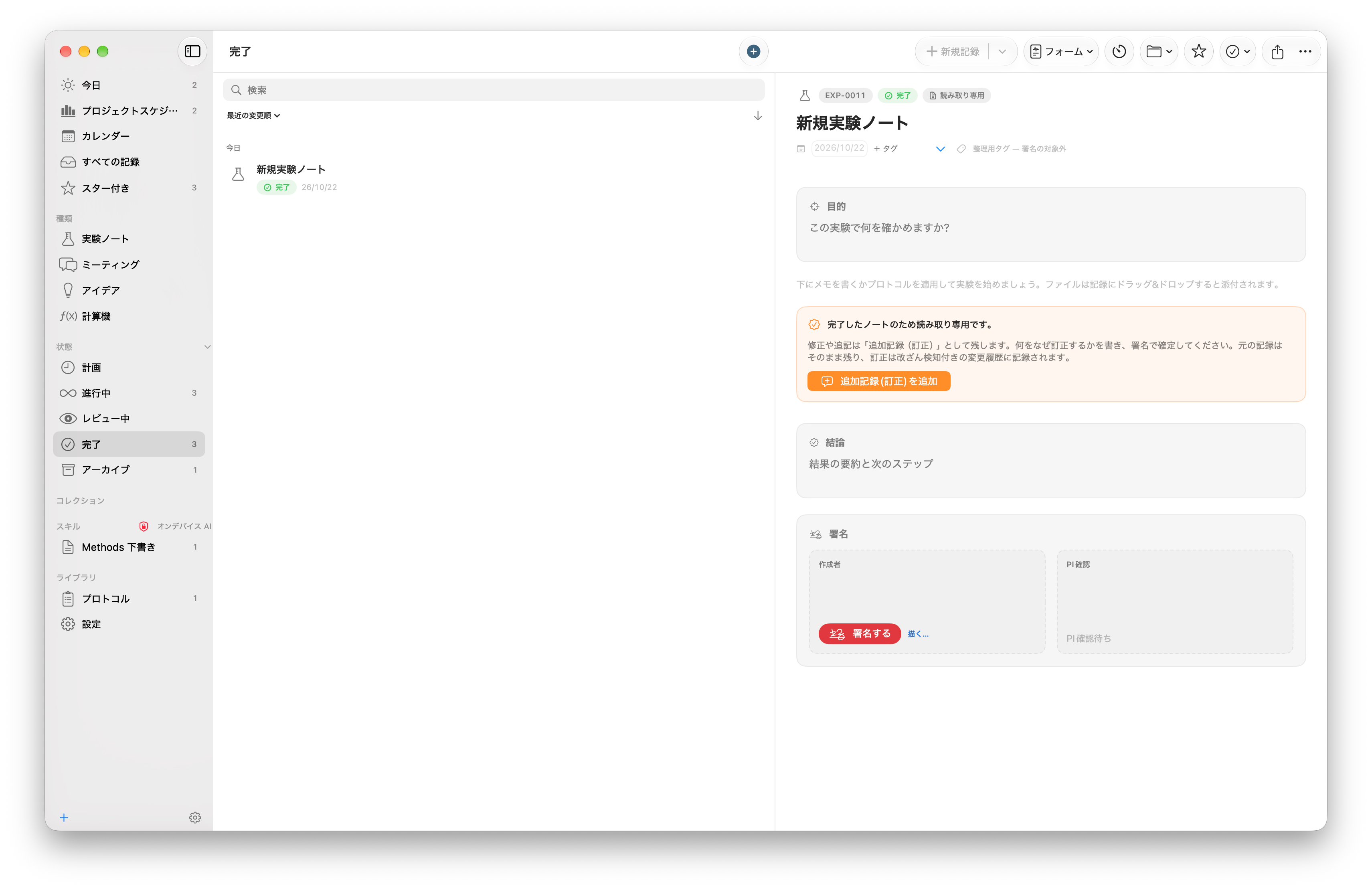Screen dimensions: 1372x890
Task: Click the 描く… link
Action: [x=918, y=633]
